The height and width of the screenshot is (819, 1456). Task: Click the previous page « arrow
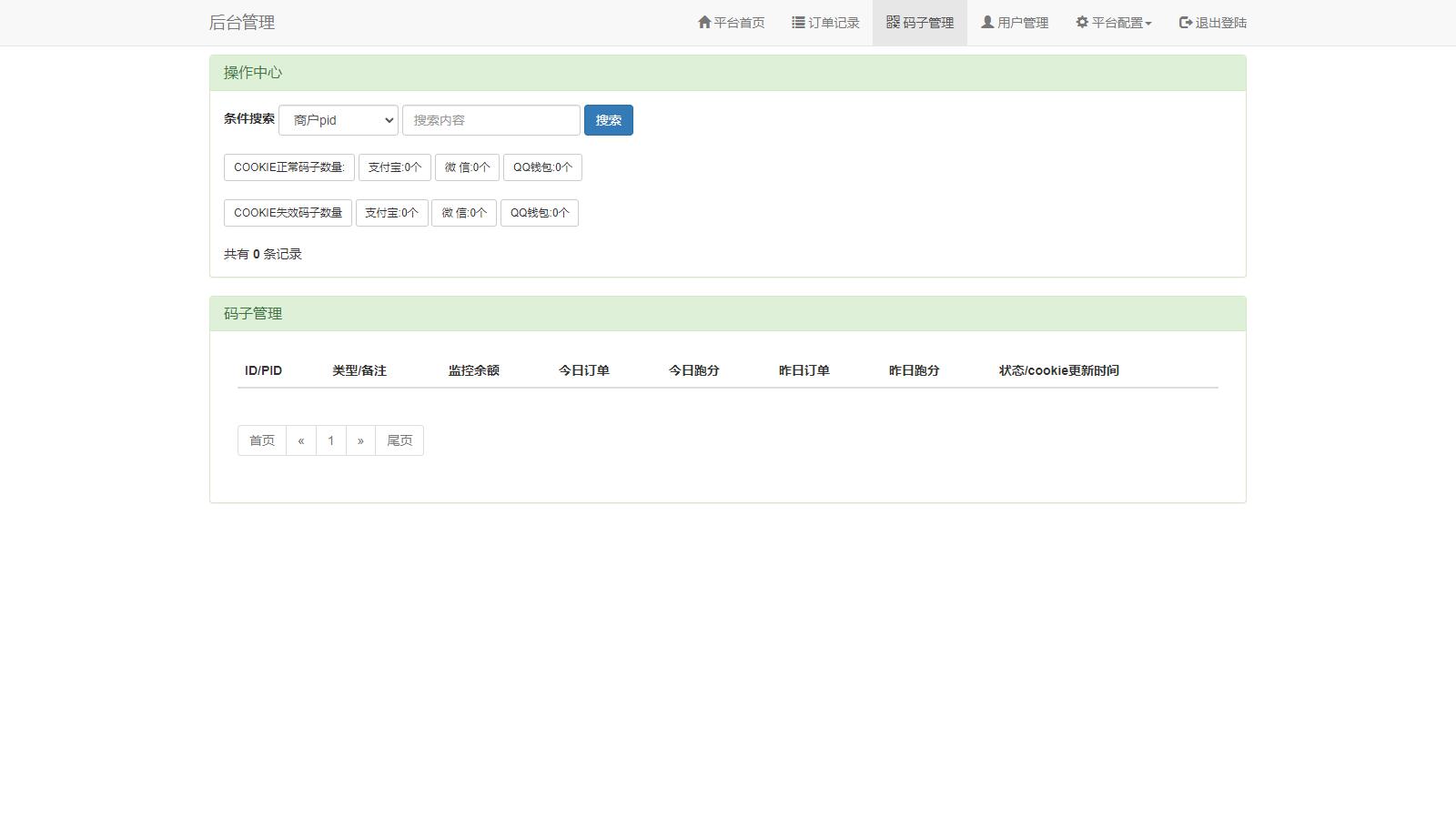(301, 440)
